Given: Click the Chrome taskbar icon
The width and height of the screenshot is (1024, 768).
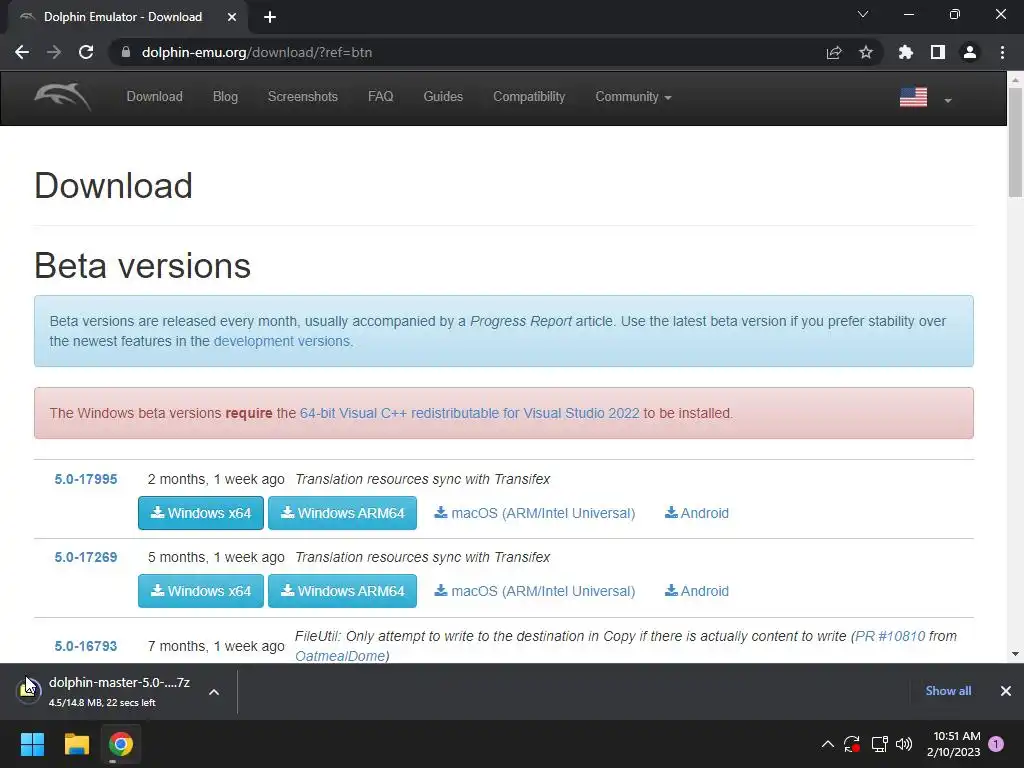Looking at the screenshot, I should [x=121, y=744].
